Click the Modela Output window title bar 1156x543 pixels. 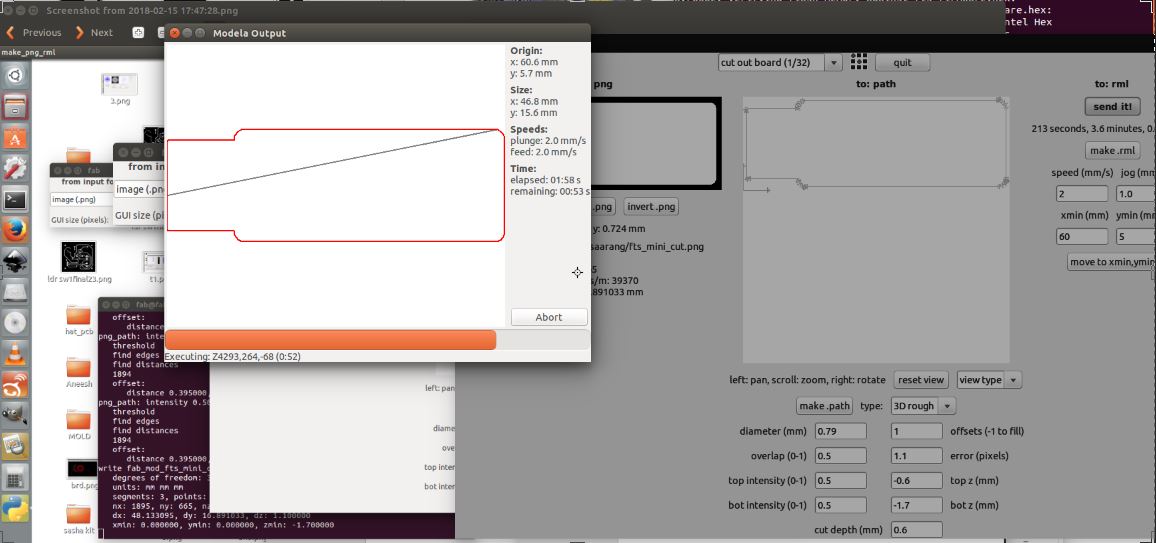tap(377, 33)
